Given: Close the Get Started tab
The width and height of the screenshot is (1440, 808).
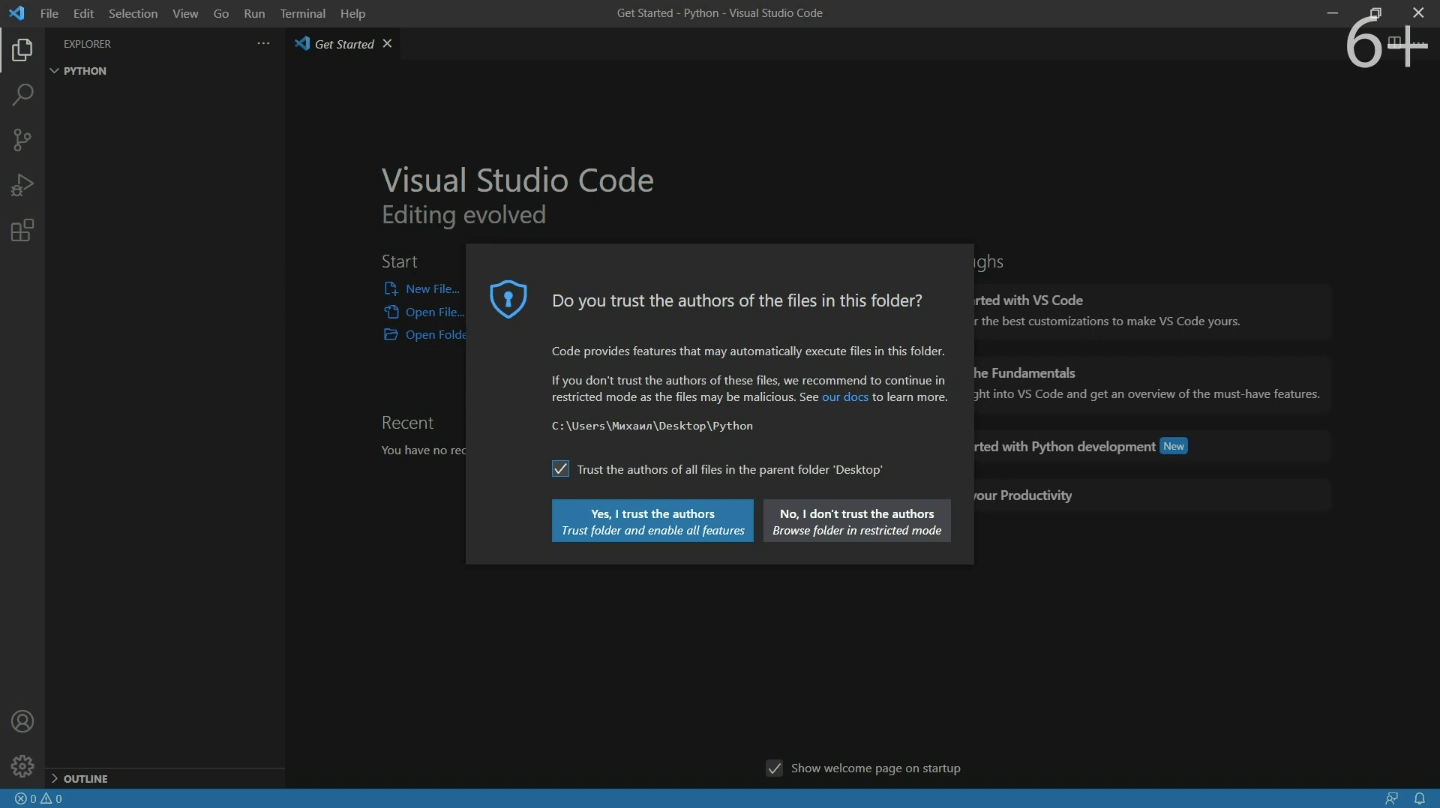Looking at the screenshot, I should 387,44.
